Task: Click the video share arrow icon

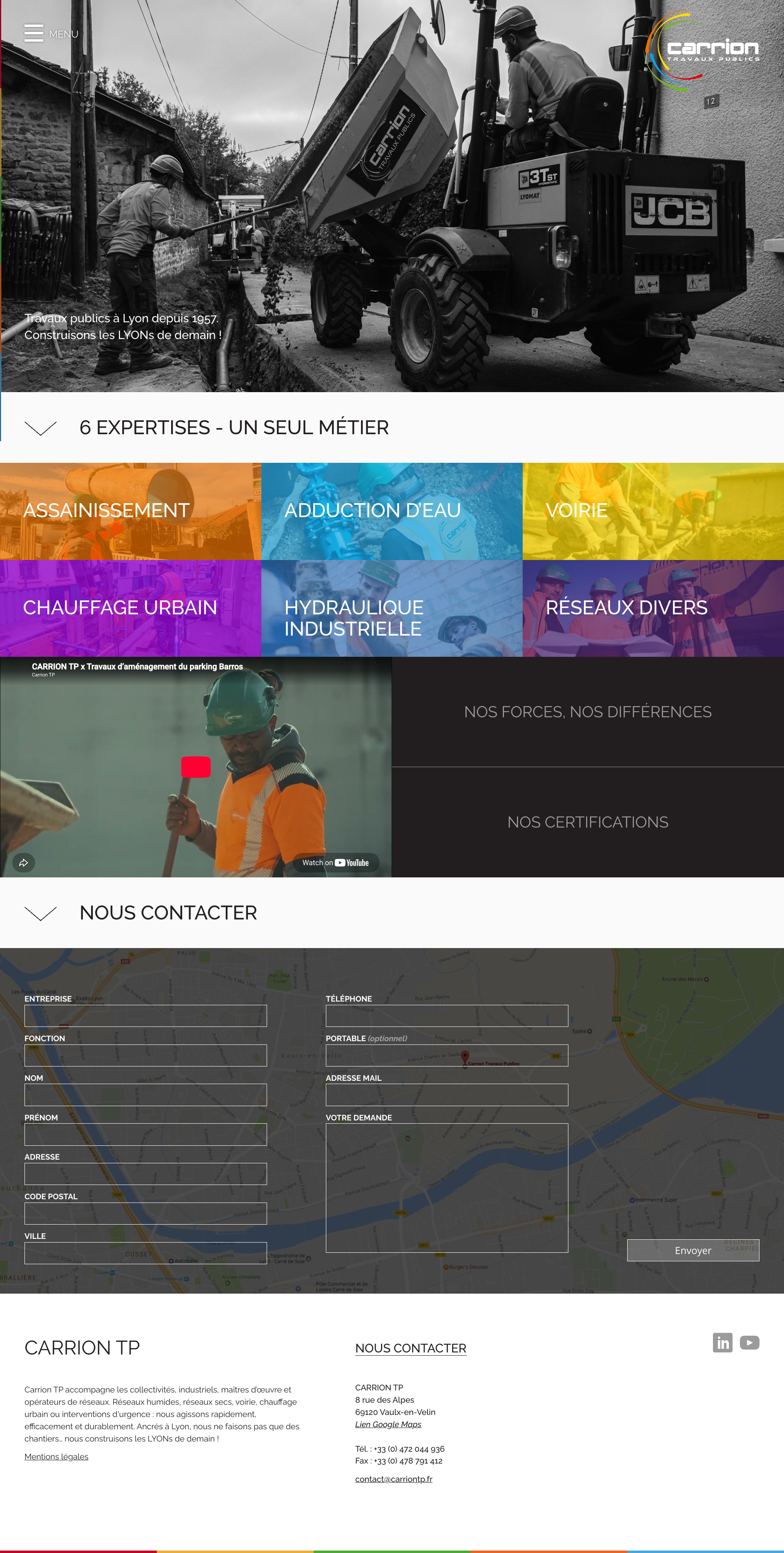Action: [x=24, y=863]
